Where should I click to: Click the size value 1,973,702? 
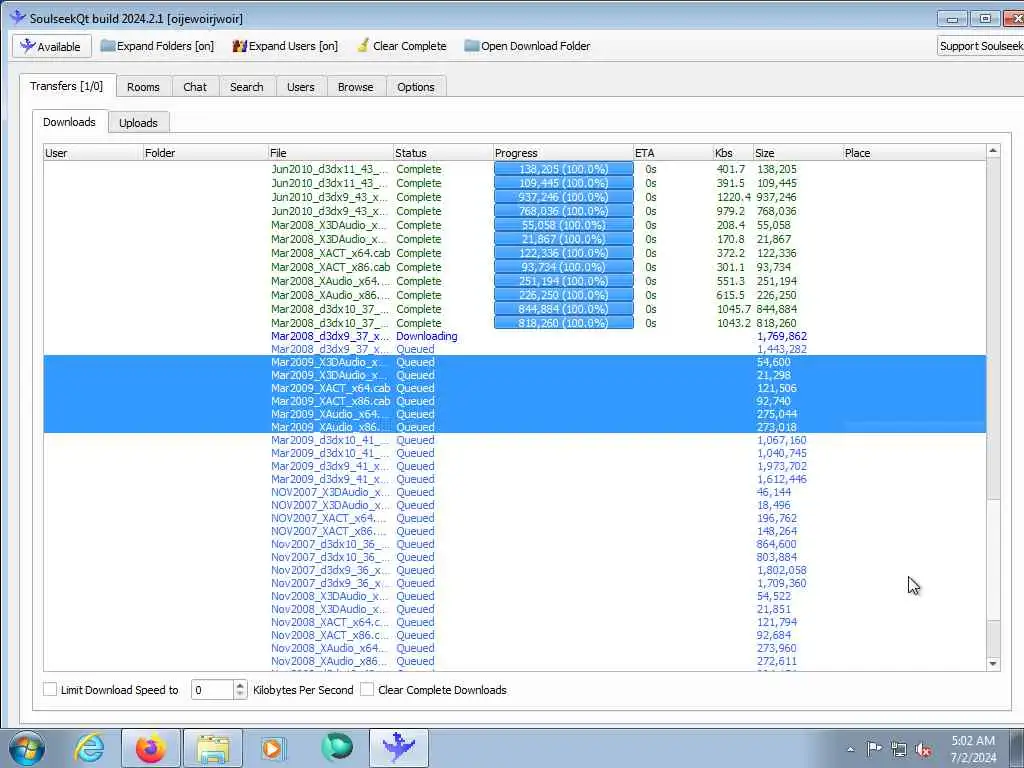(x=782, y=466)
